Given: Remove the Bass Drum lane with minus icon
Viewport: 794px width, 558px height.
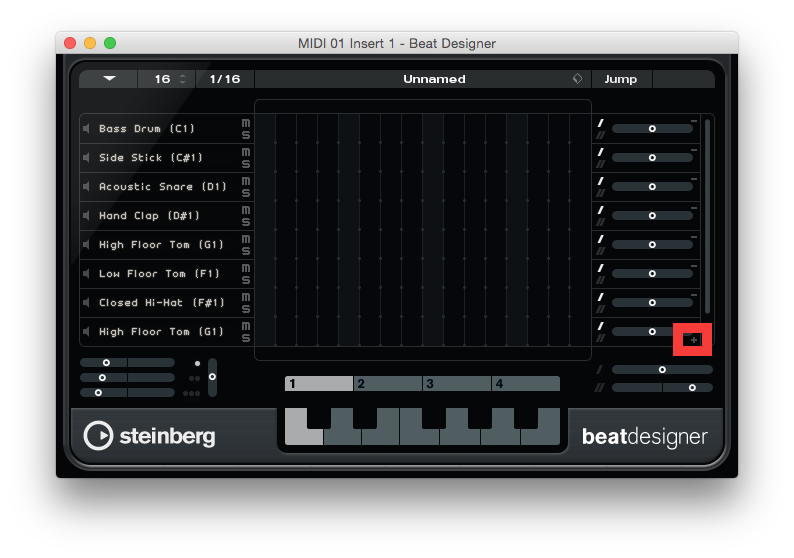Looking at the screenshot, I should (x=694, y=121).
